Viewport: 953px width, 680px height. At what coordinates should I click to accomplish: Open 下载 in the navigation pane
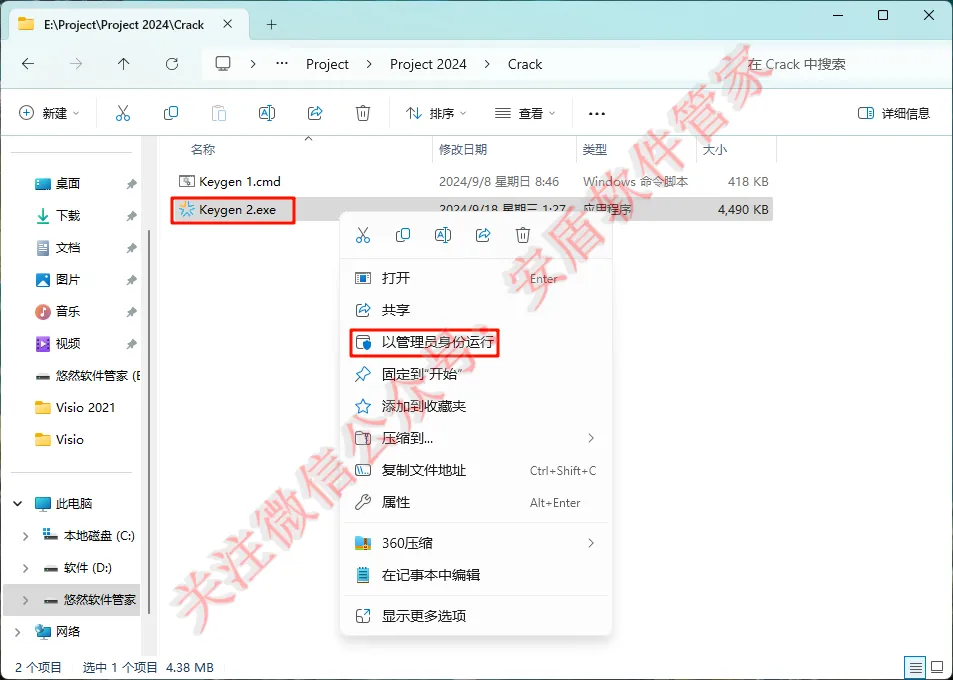(67, 216)
